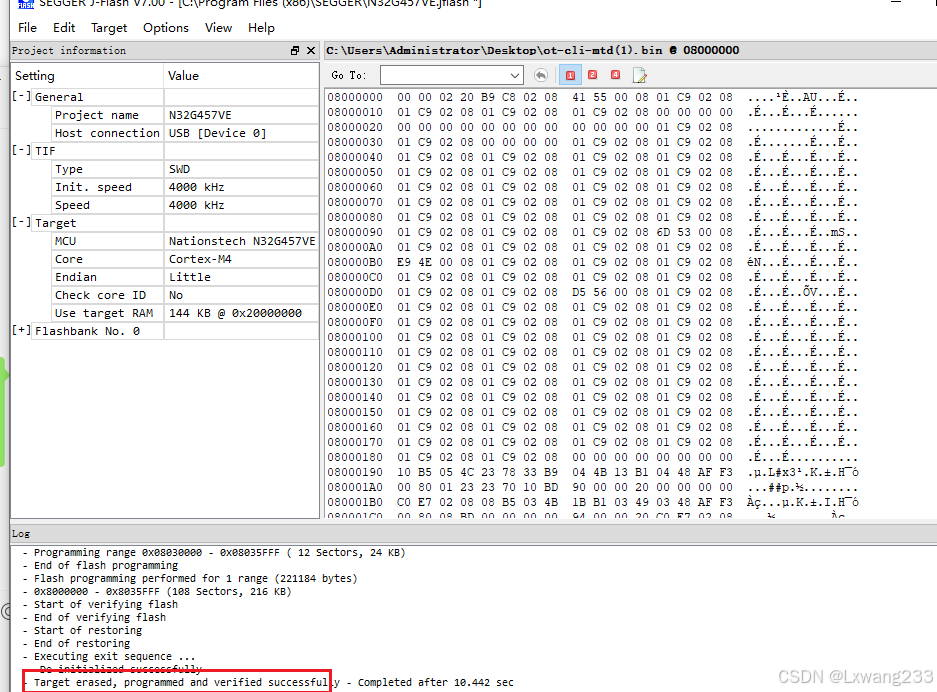Viewport: 937px width, 692px height.
Task: Select the Use target RAM value 144 KB
Action: coord(235,313)
